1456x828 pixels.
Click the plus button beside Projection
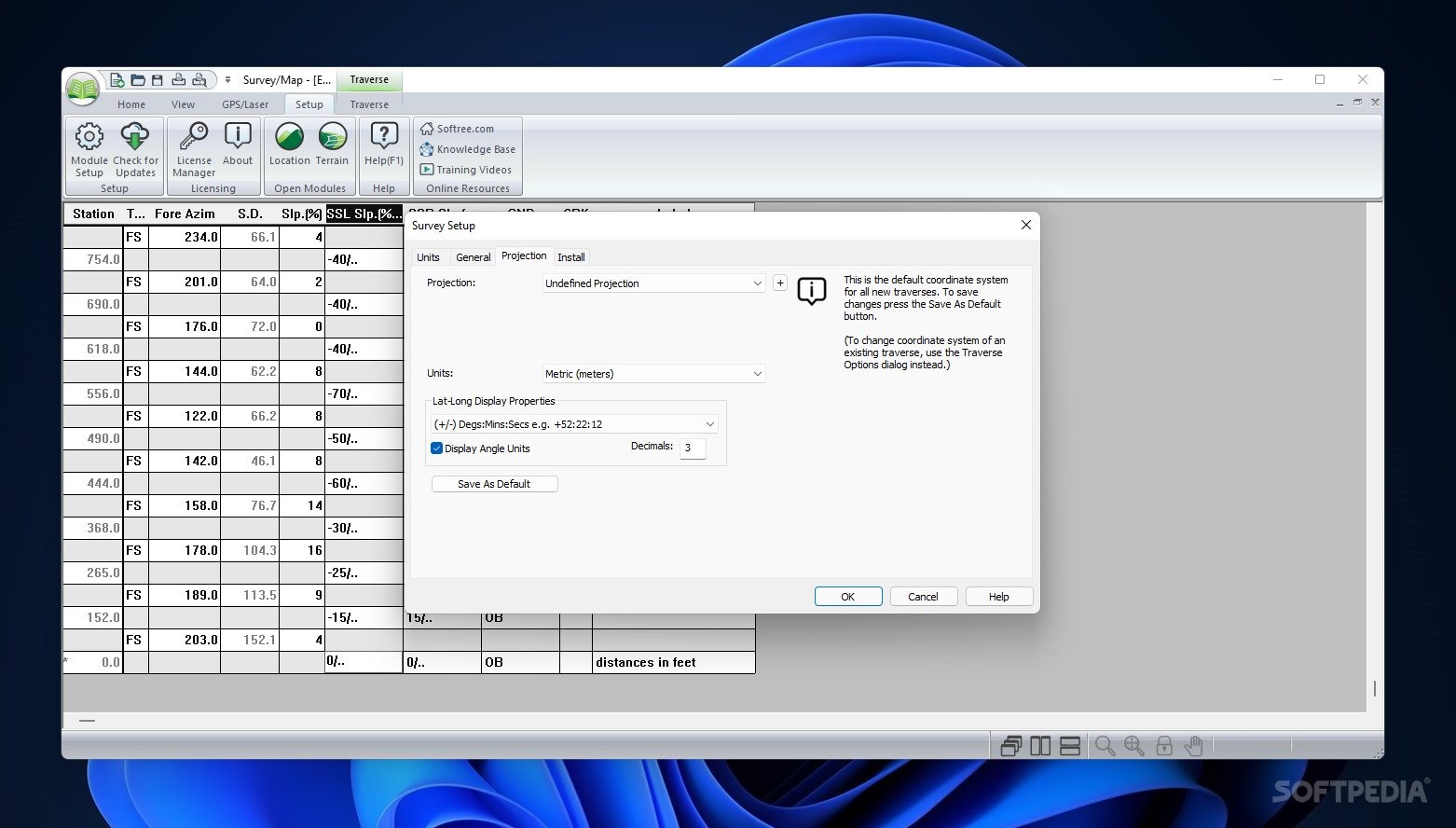780,283
